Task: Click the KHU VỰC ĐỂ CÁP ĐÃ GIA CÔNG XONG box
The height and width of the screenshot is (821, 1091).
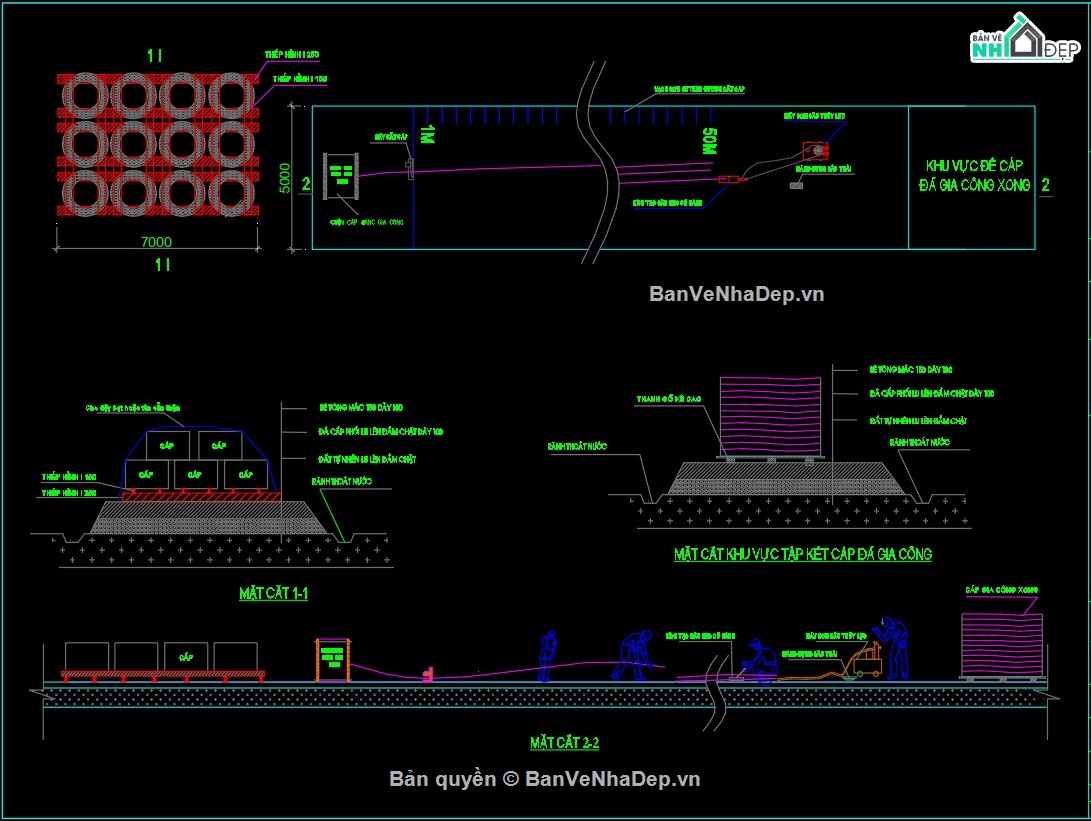Action: (971, 177)
